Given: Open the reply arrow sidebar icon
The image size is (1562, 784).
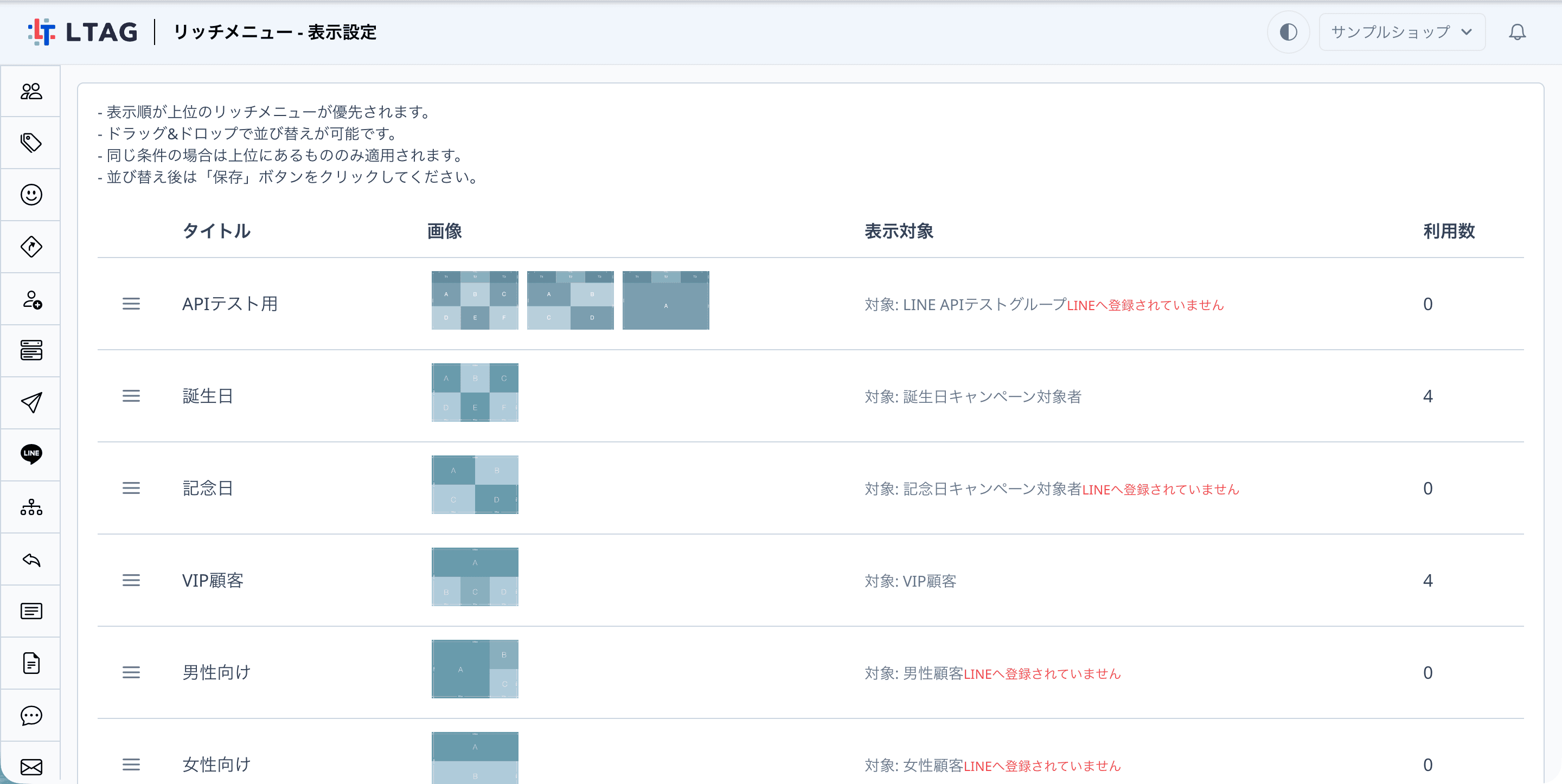Looking at the screenshot, I should point(31,560).
